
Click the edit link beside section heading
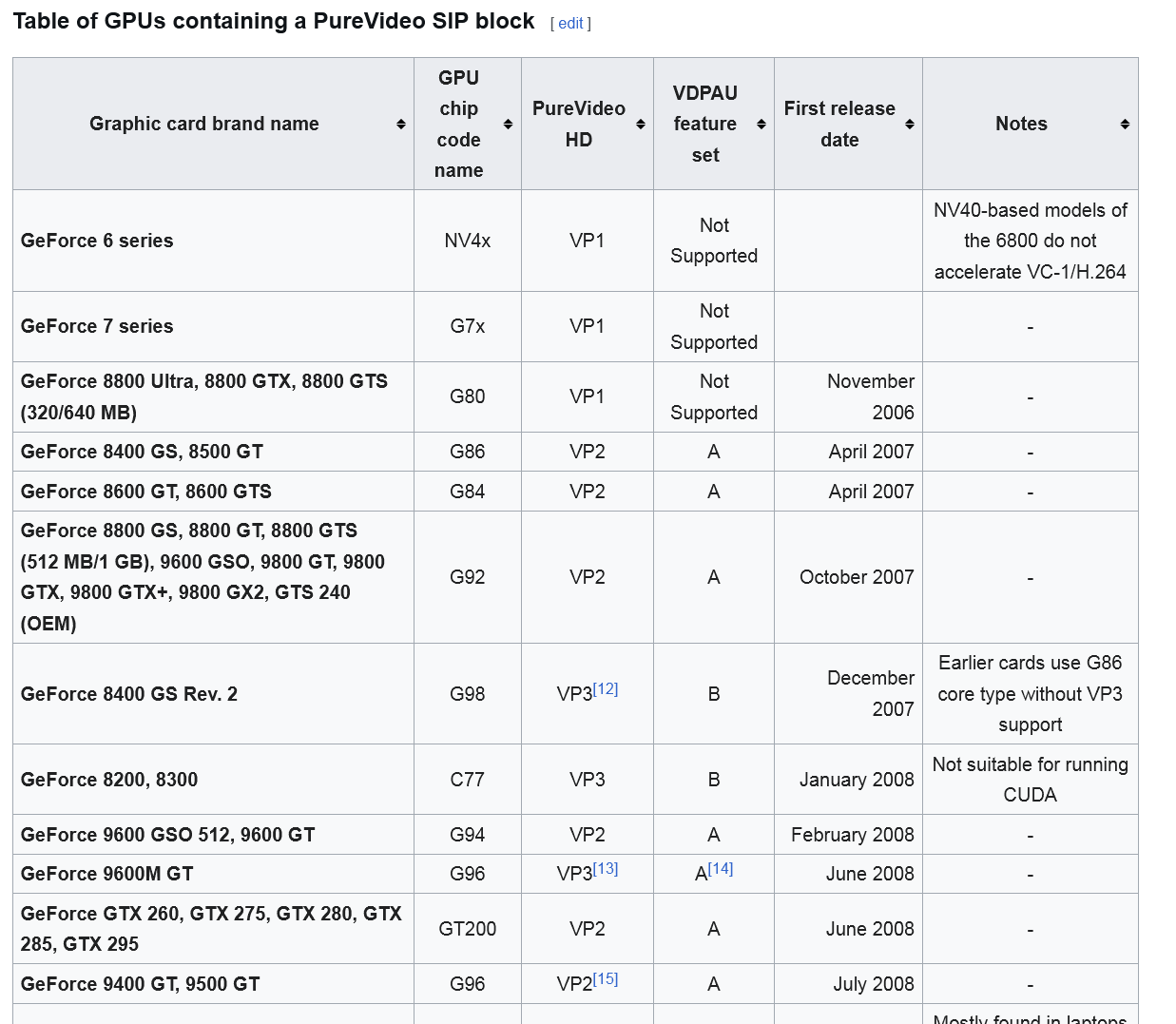[x=570, y=24]
